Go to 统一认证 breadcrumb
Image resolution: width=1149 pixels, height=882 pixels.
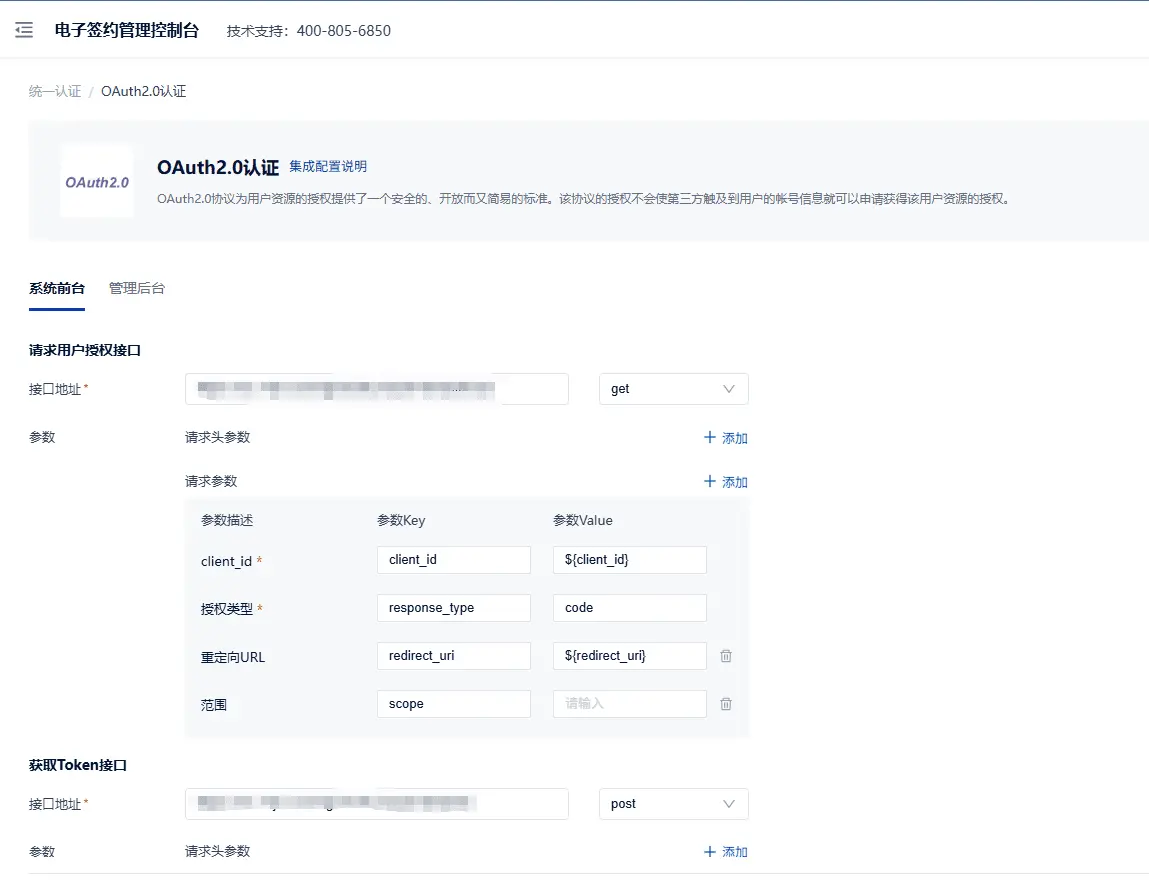tap(55, 91)
